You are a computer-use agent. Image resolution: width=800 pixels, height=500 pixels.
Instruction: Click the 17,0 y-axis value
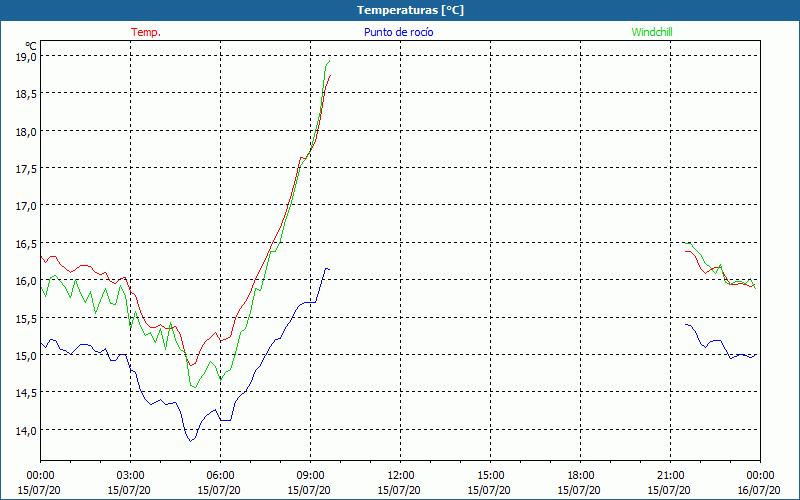[26, 206]
